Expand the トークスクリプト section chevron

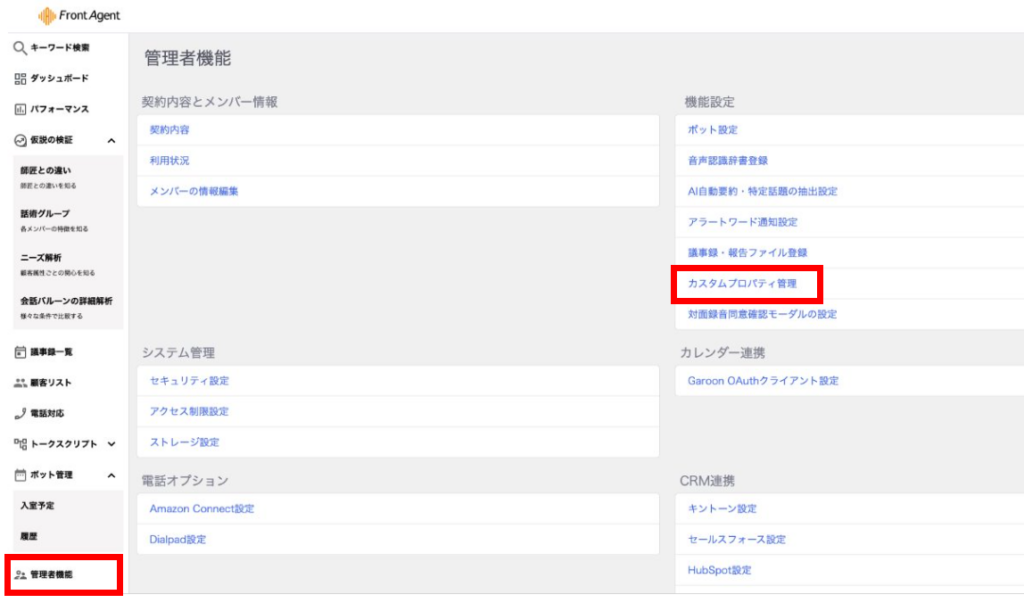(111, 444)
